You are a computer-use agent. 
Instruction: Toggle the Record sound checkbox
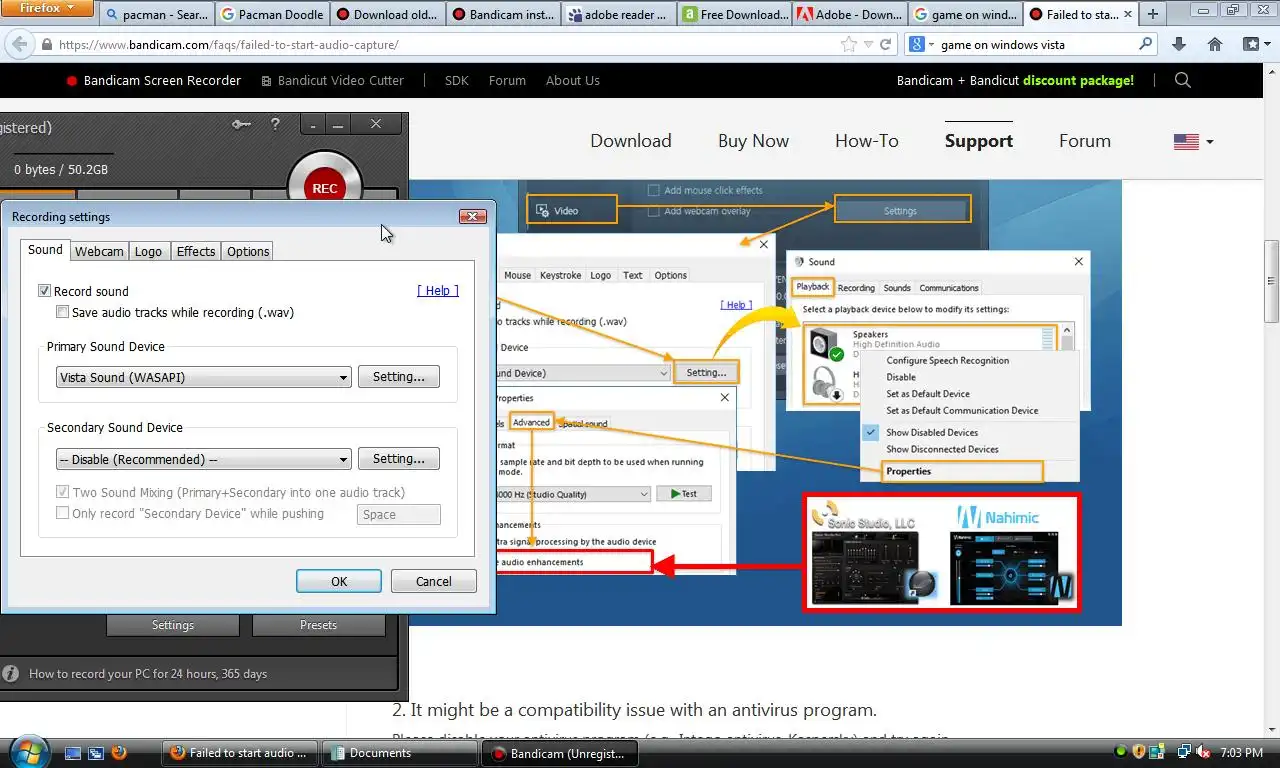44,291
